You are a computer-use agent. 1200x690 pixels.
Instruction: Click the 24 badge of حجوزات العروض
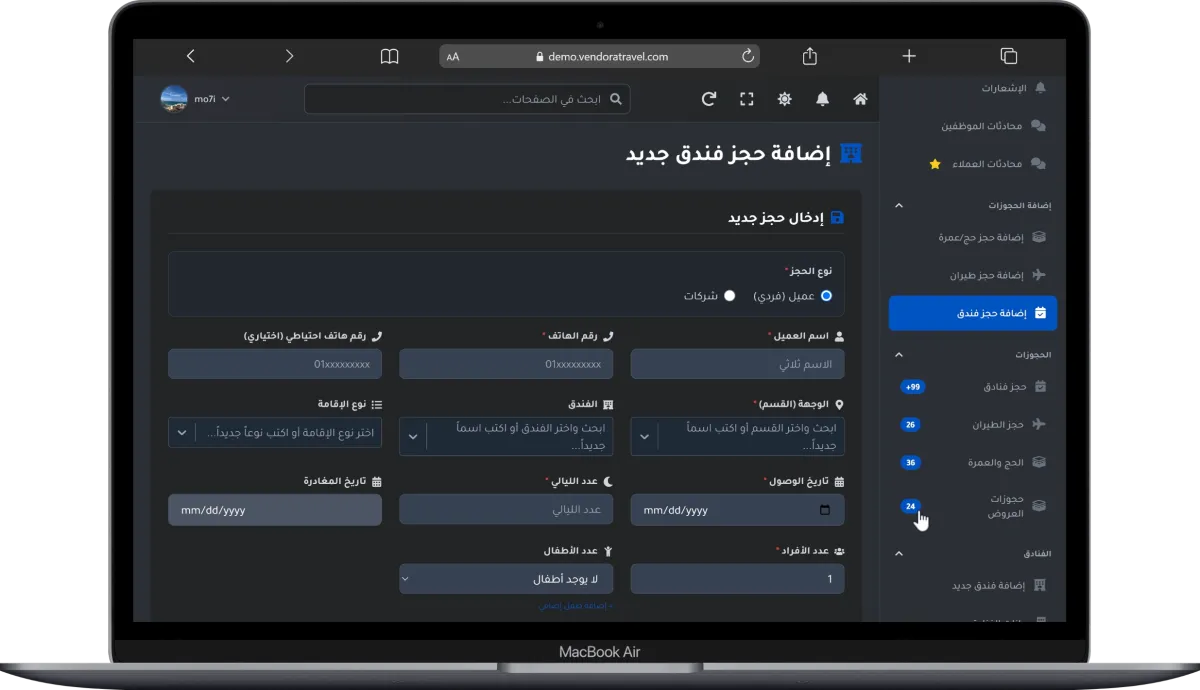[x=910, y=506]
